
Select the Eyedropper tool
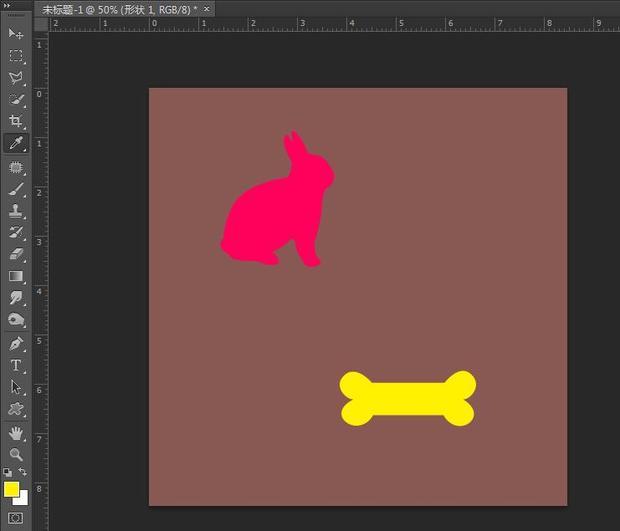[x=16, y=143]
